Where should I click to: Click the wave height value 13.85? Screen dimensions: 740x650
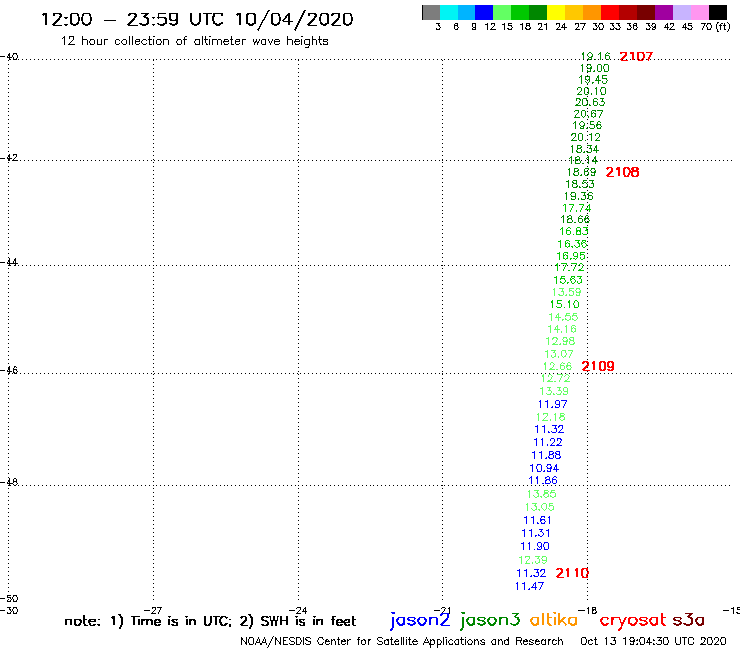(542, 494)
